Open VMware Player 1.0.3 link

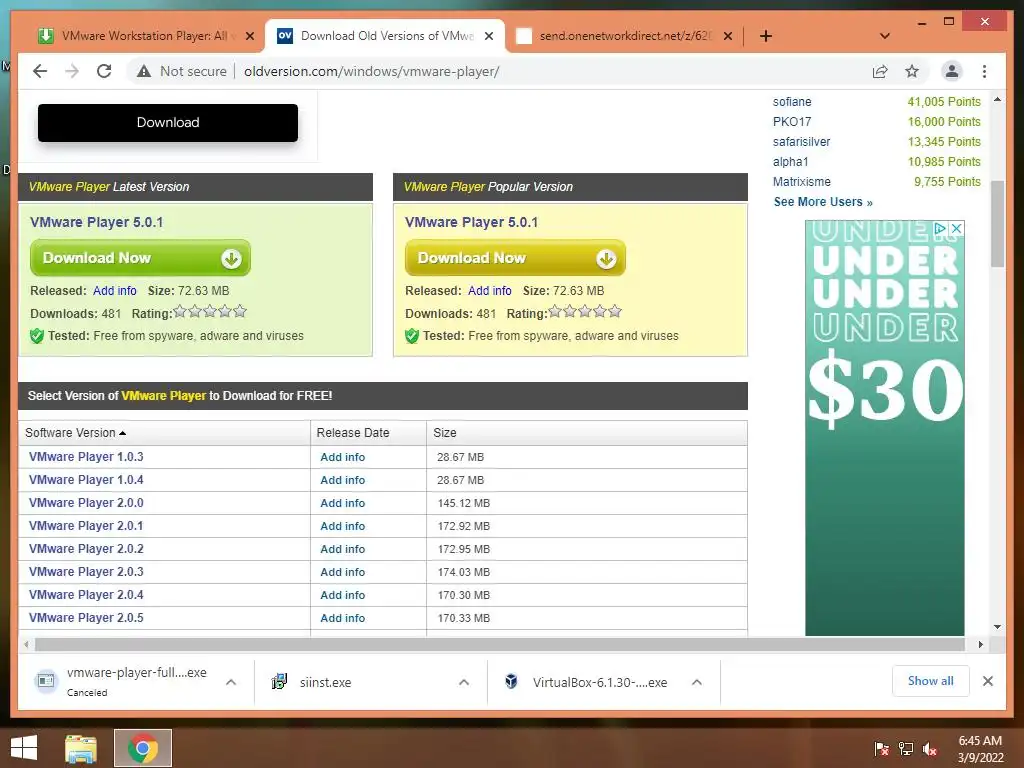pyautogui.click(x=86, y=456)
